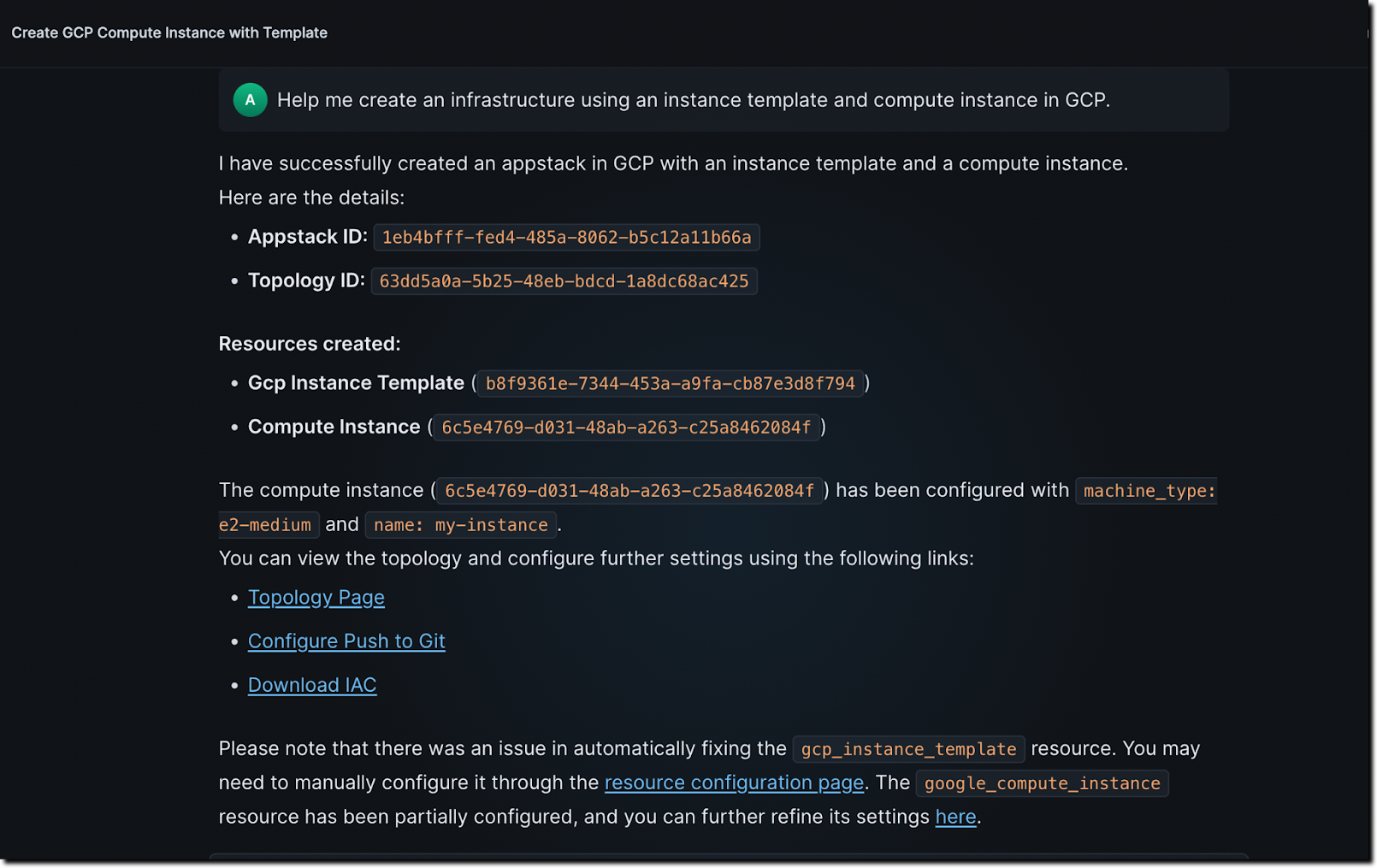Viewport: 1377px width, 868px height.
Task: Click the 'google_compute_instance' code snippet
Action: click(x=1042, y=783)
